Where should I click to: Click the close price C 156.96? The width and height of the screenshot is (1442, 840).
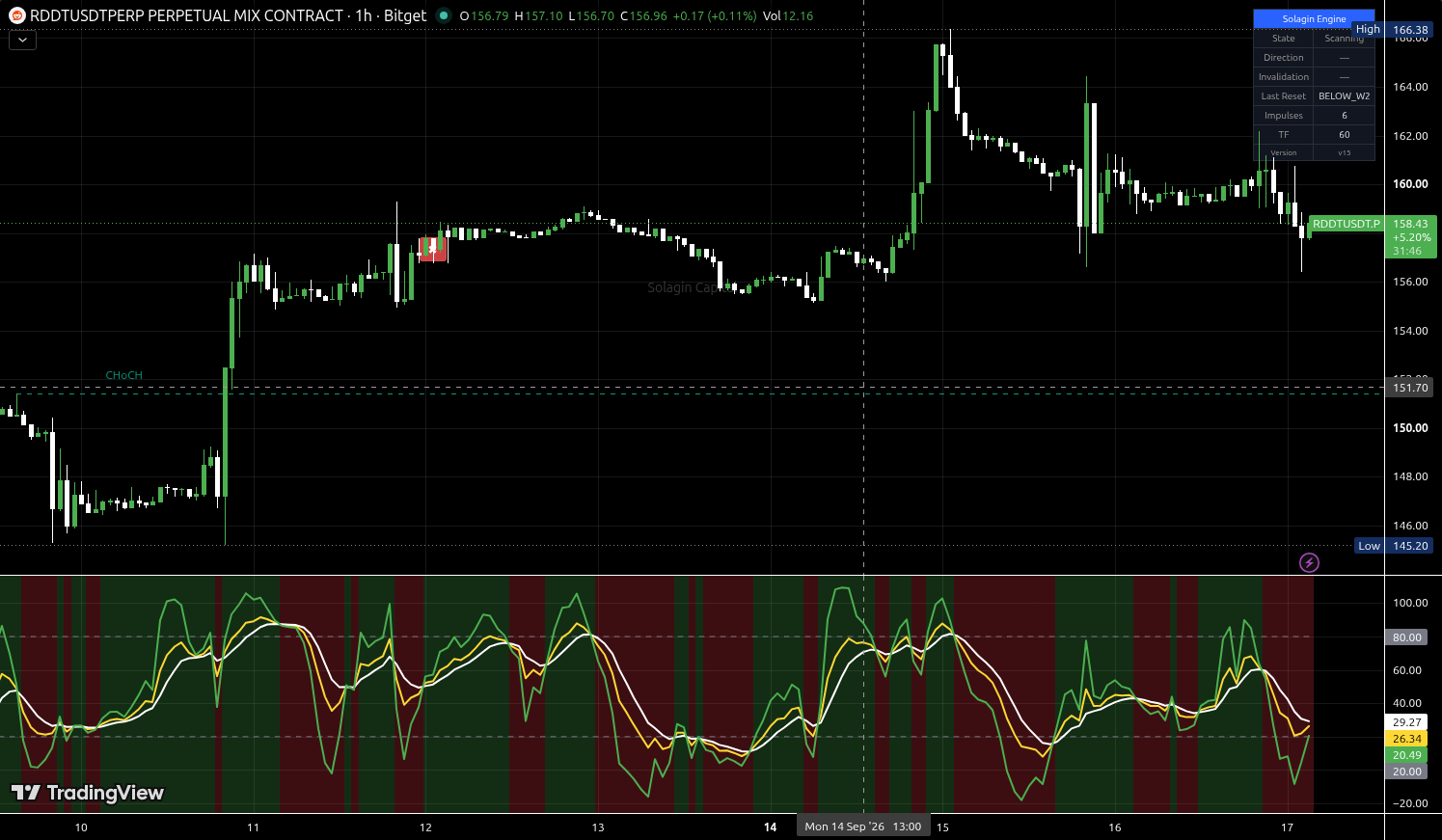[x=642, y=16]
